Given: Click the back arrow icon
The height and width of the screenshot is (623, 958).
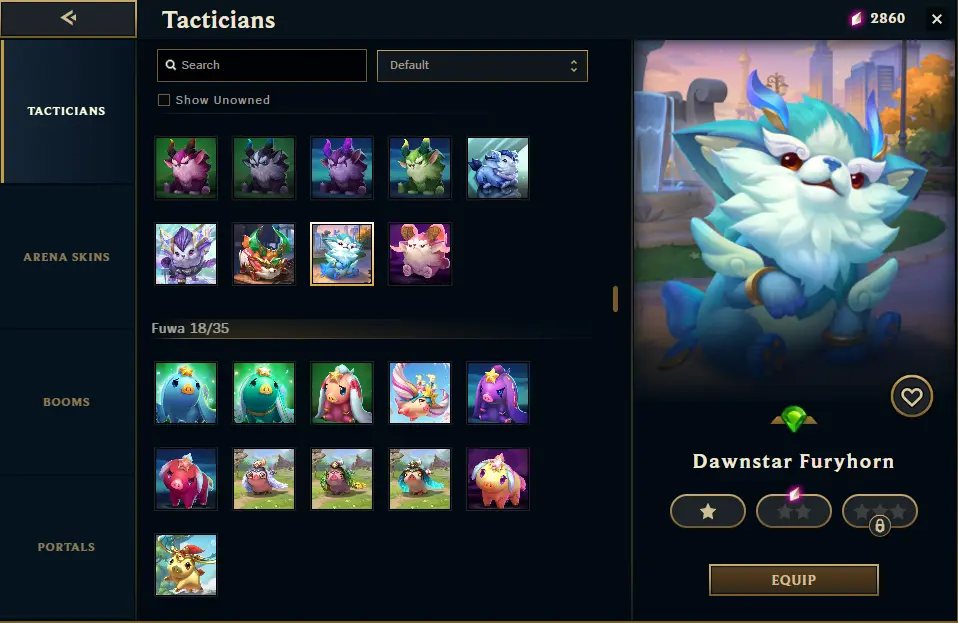Looking at the screenshot, I should click(68, 18).
